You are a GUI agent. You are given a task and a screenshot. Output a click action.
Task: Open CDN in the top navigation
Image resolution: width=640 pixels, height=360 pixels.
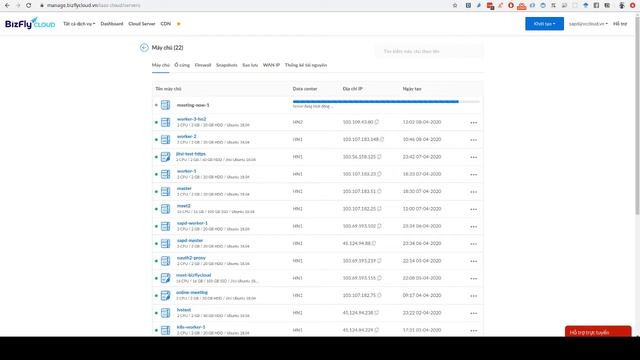[165, 24]
